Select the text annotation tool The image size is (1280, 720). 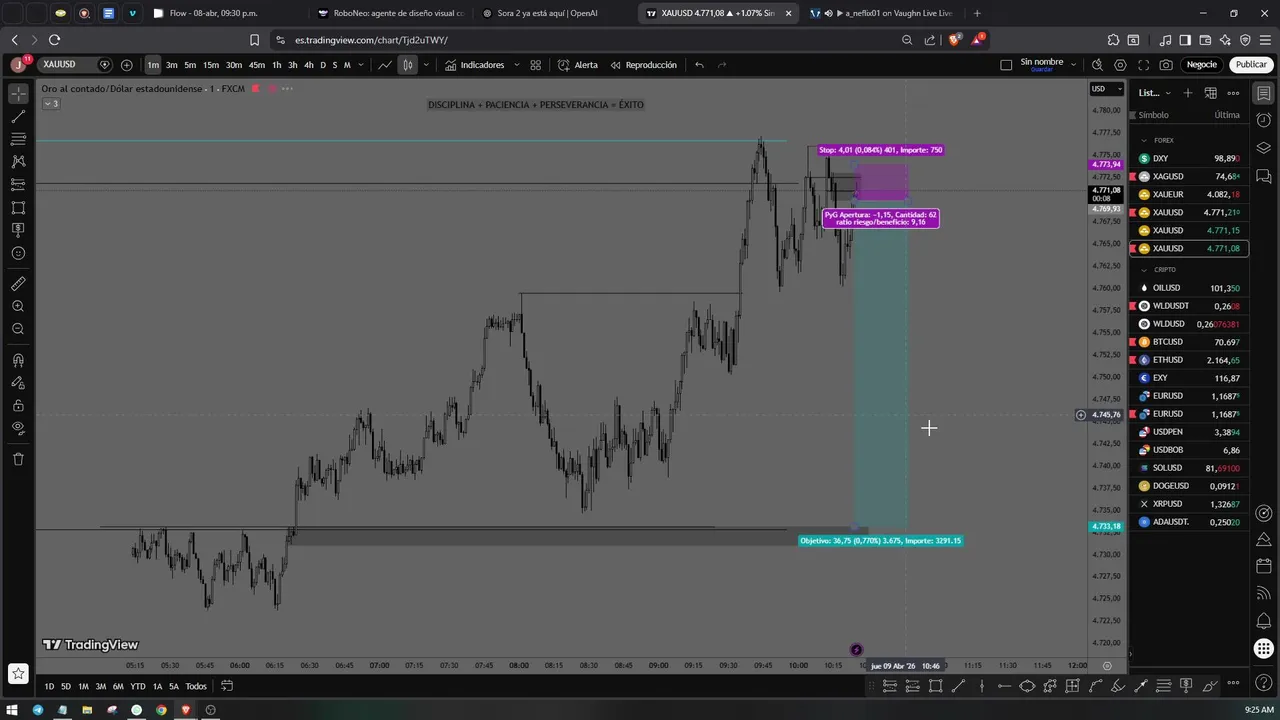point(18,230)
